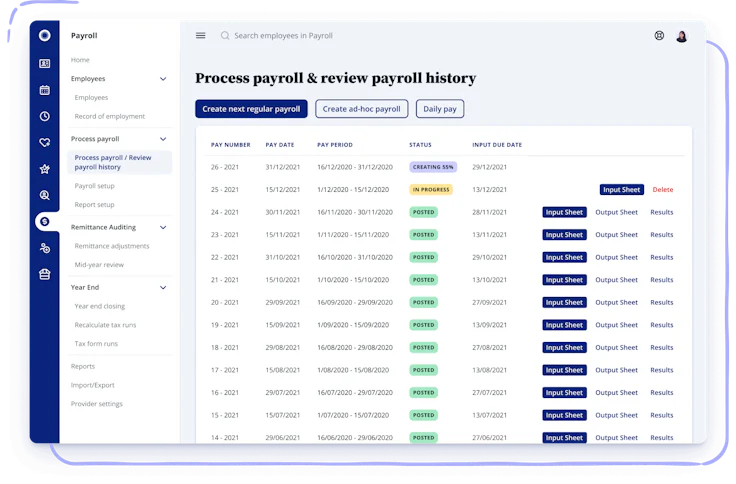Open the calendar icon in sidebar
Screen dimensions: 736x484
45,90
